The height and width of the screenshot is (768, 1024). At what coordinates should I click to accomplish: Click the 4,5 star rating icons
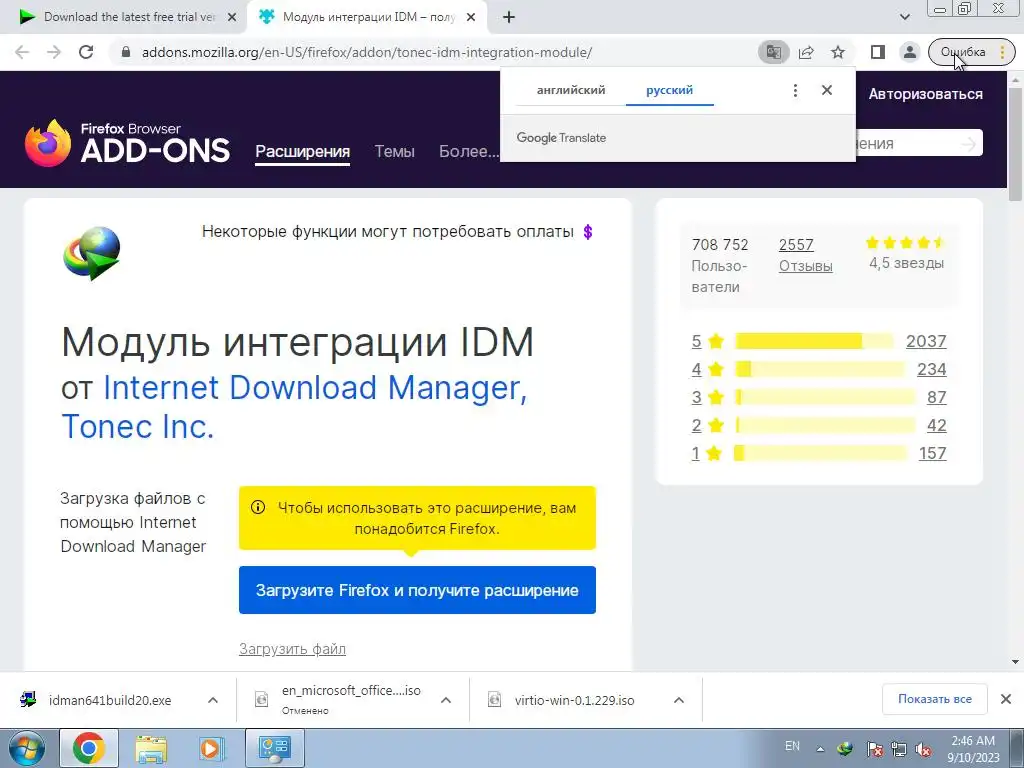click(x=905, y=243)
